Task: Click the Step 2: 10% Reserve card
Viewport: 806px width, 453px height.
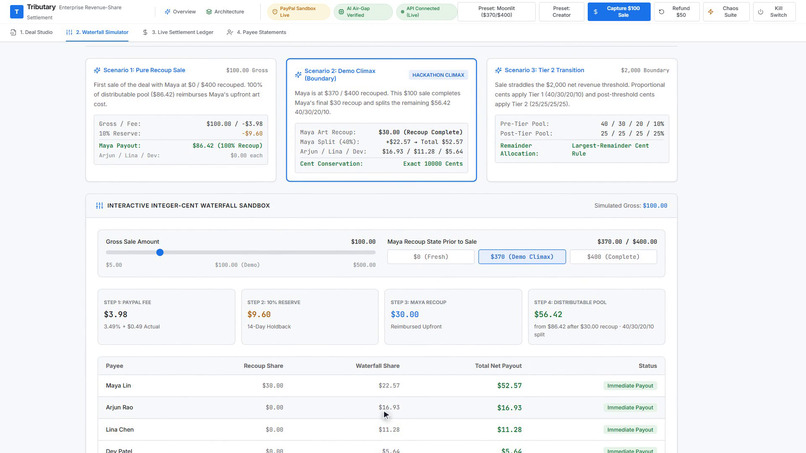Action: pyautogui.click(x=309, y=317)
